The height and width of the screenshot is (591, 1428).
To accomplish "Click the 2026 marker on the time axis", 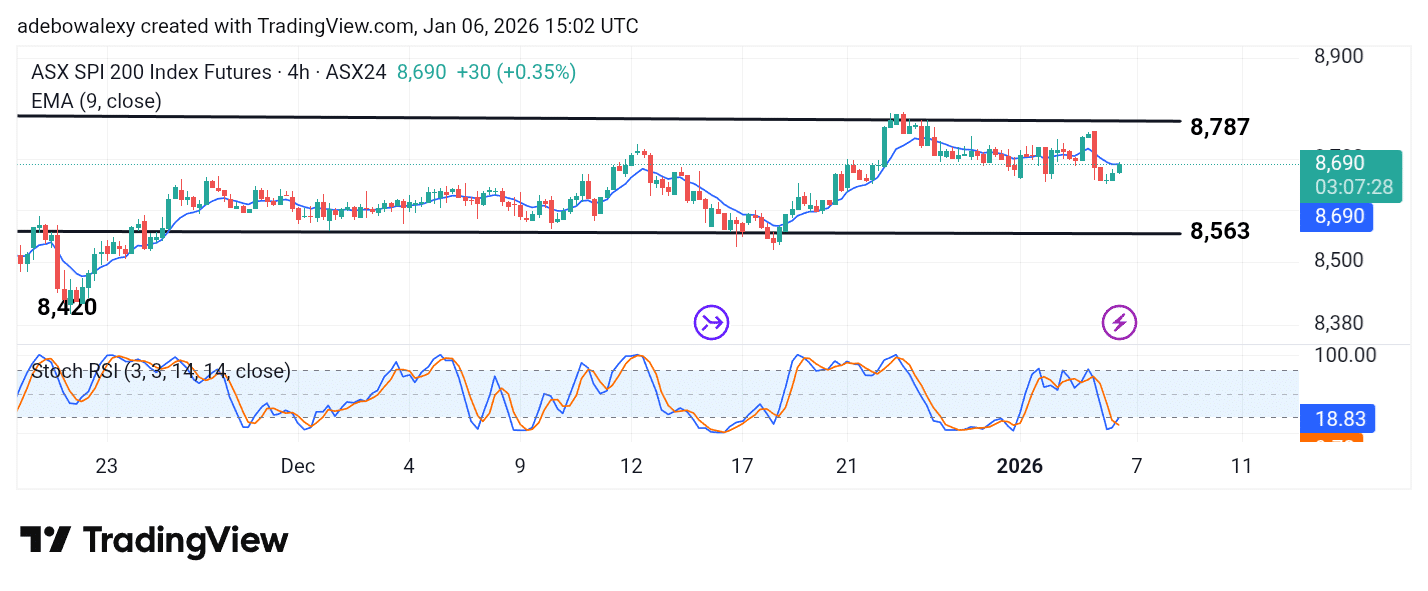I will [1020, 466].
